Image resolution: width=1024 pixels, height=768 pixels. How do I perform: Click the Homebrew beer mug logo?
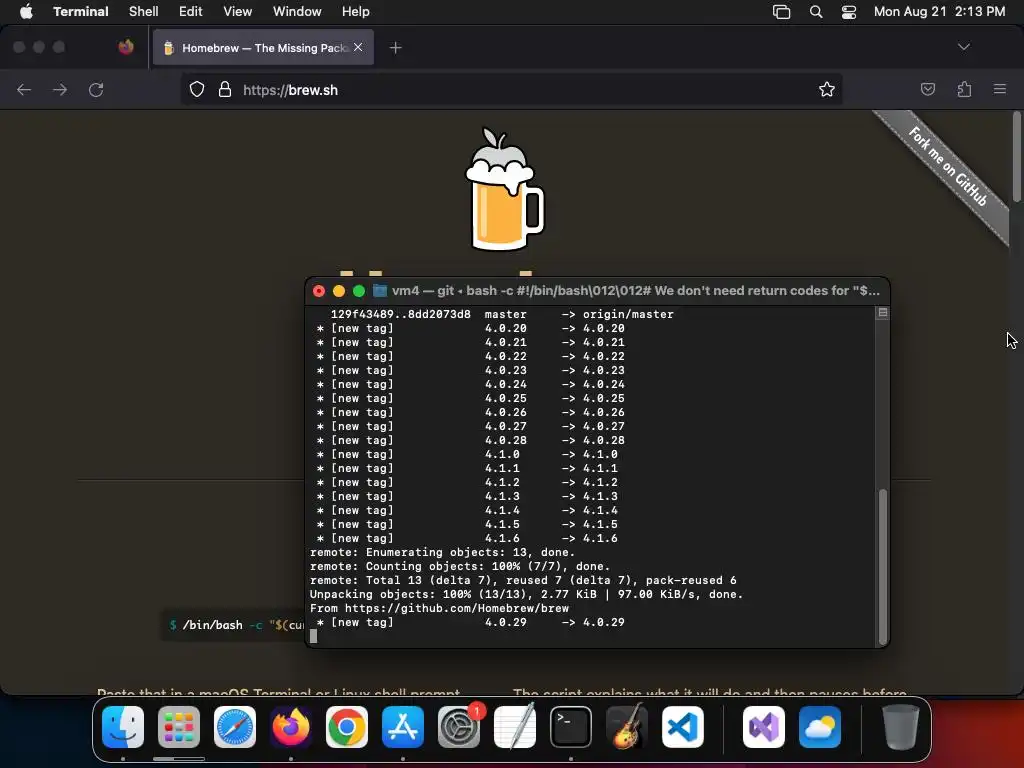(x=504, y=189)
